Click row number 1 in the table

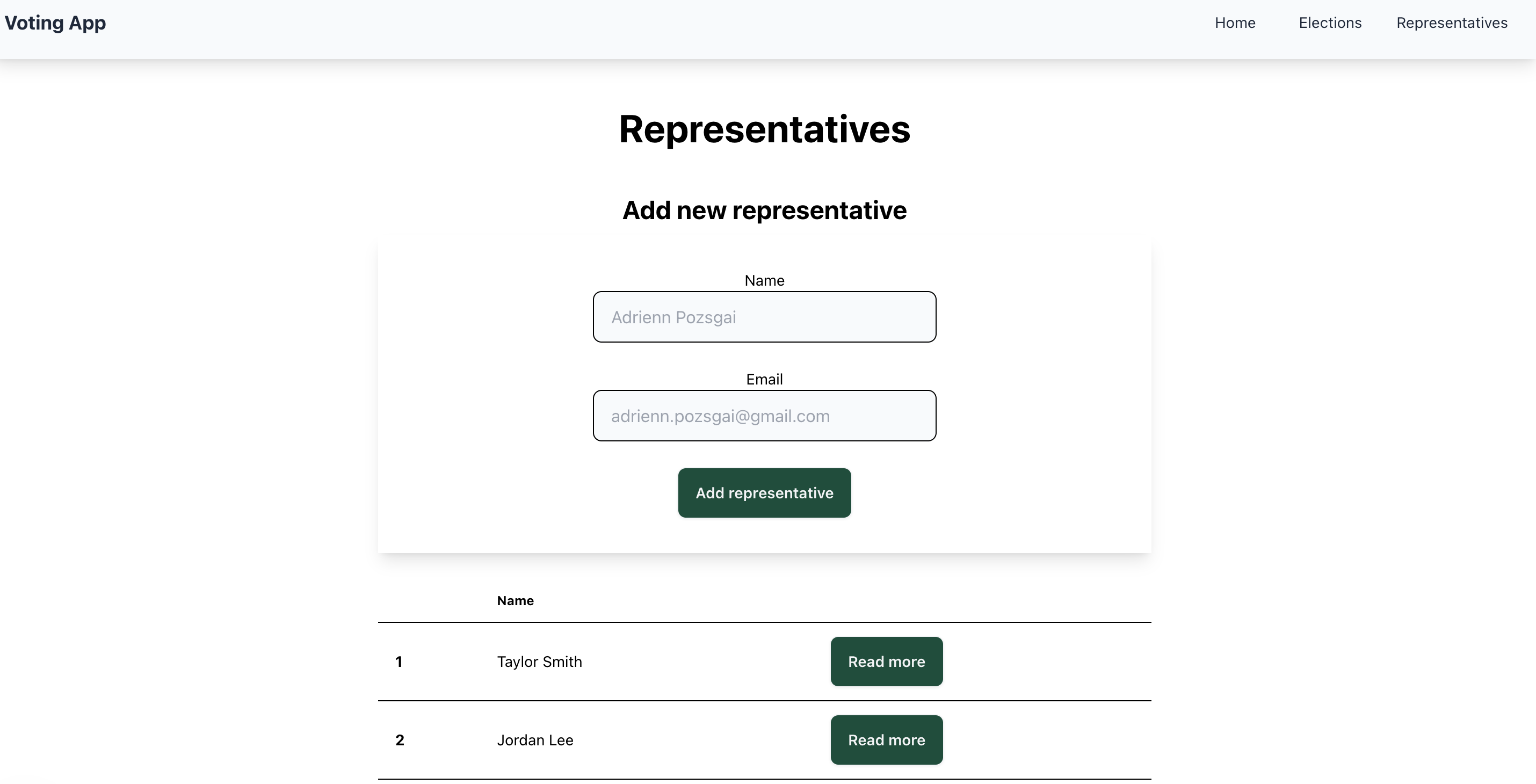399,662
